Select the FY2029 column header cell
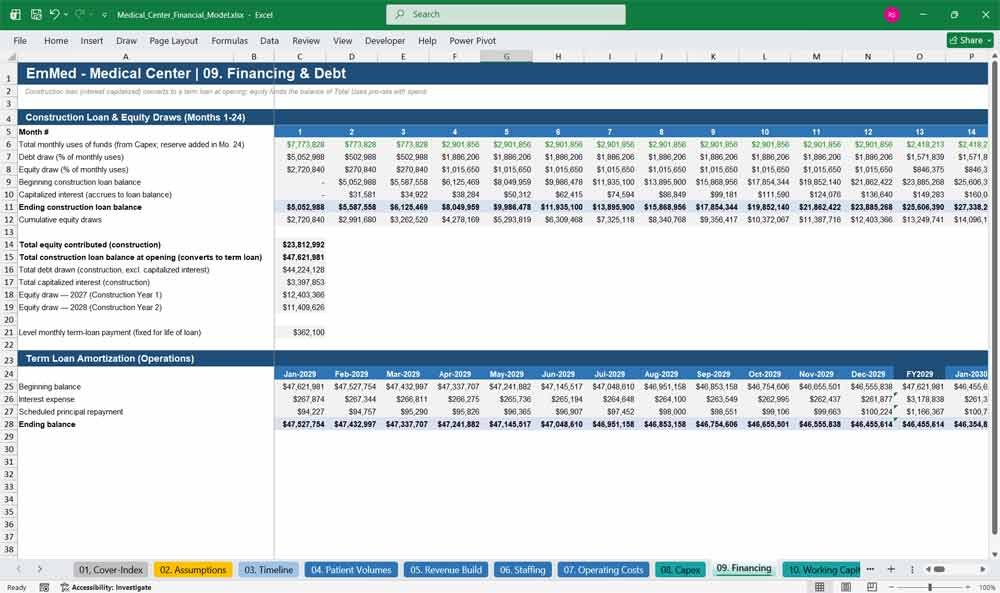This screenshot has width=1000, height=593. (920, 374)
